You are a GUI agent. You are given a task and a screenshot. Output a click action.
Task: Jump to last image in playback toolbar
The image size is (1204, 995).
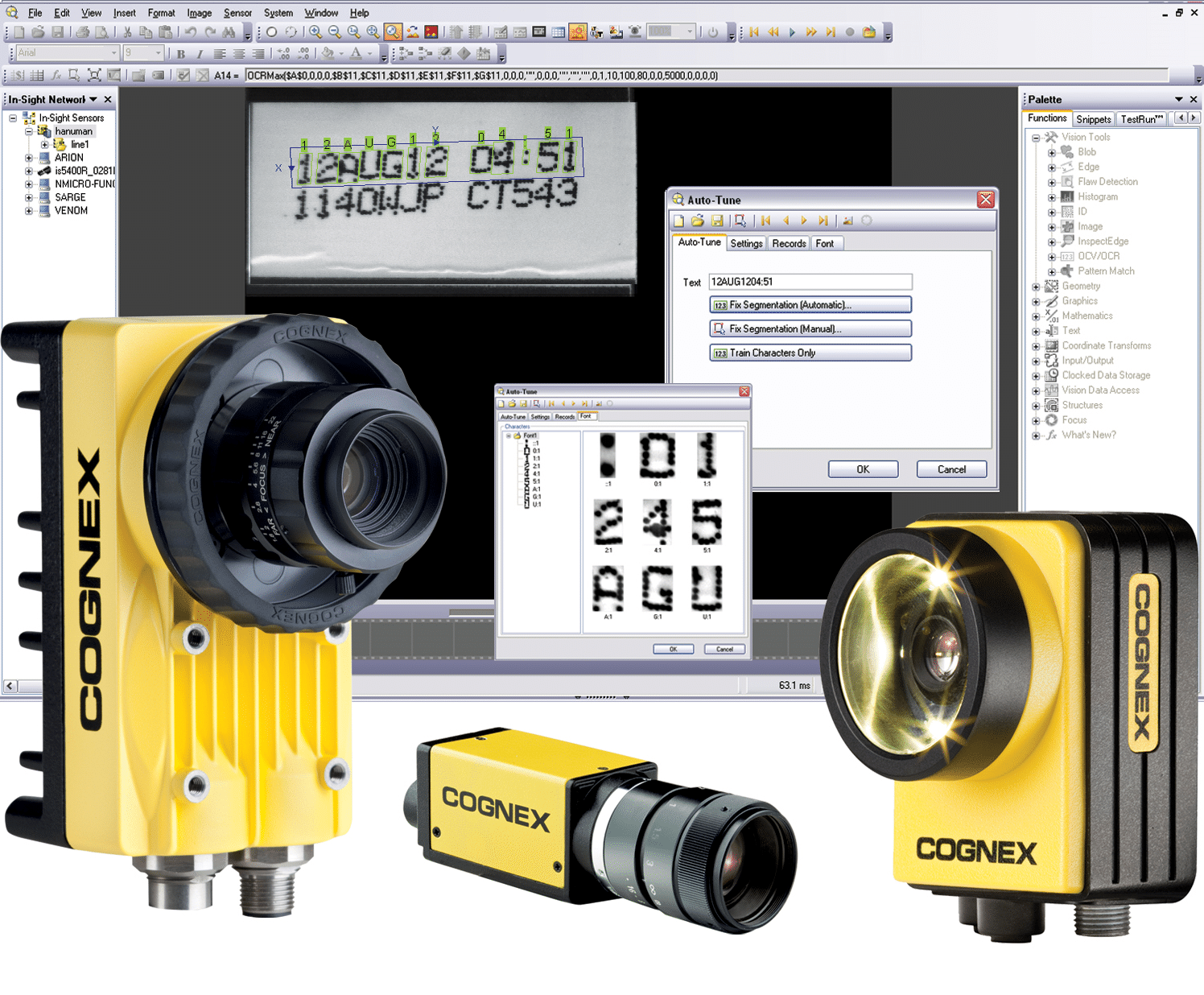coord(831,32)
